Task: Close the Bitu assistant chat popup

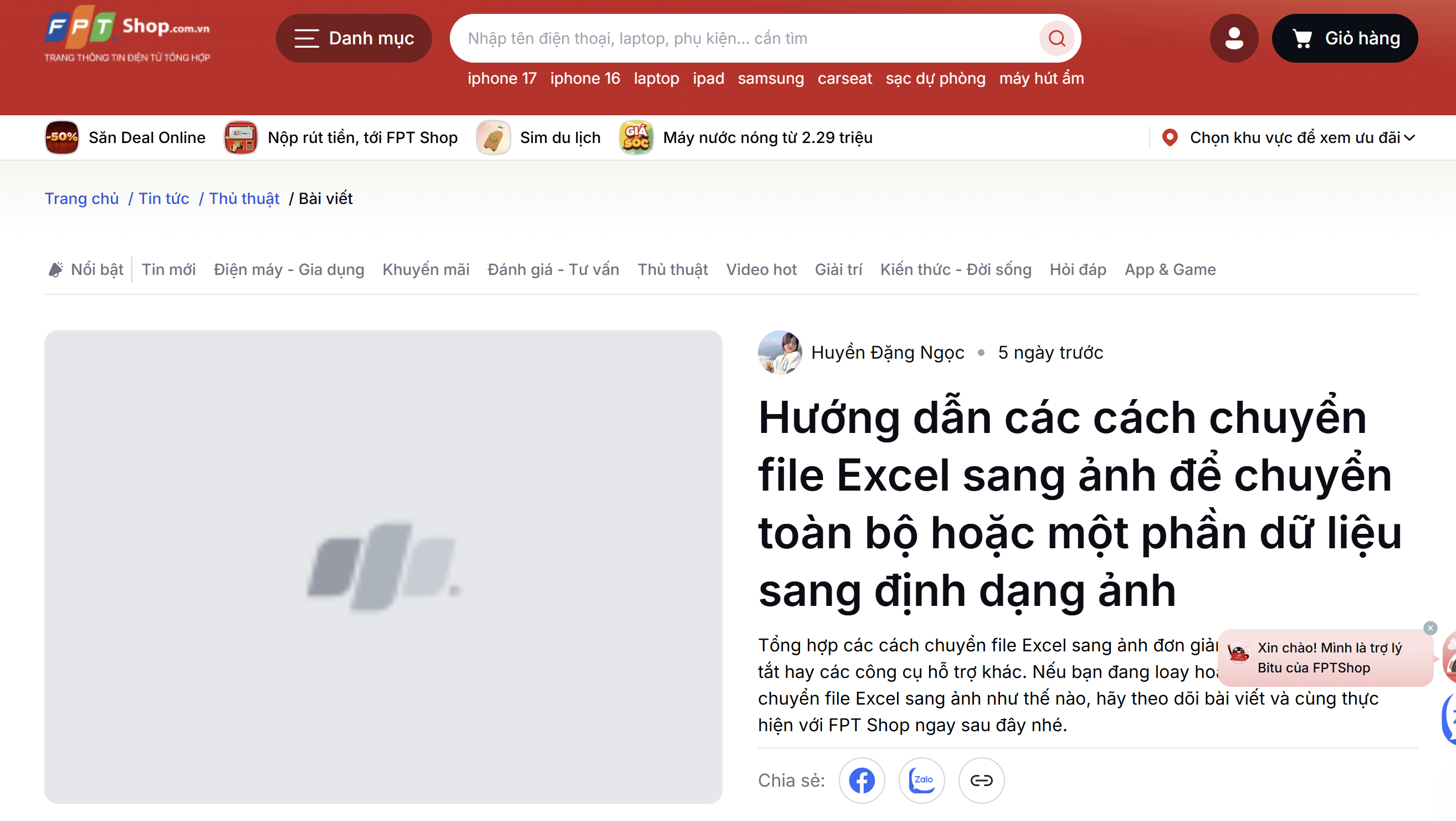Action: 1430,628
